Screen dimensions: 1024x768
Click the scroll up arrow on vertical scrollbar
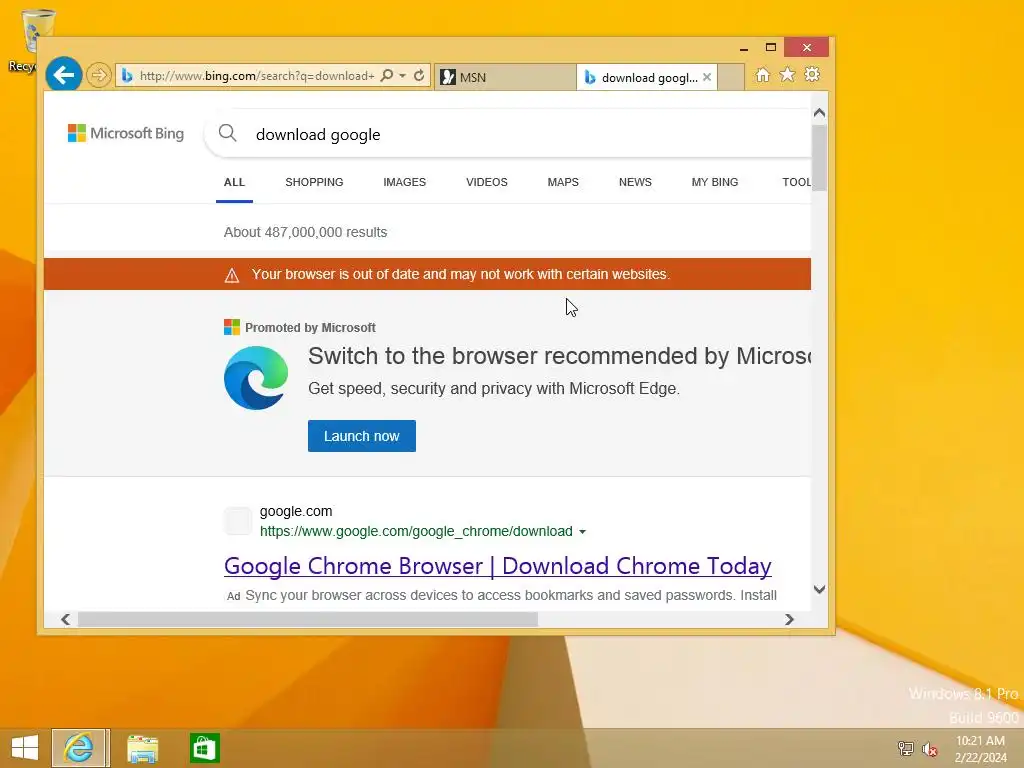[x=820, y=112]
